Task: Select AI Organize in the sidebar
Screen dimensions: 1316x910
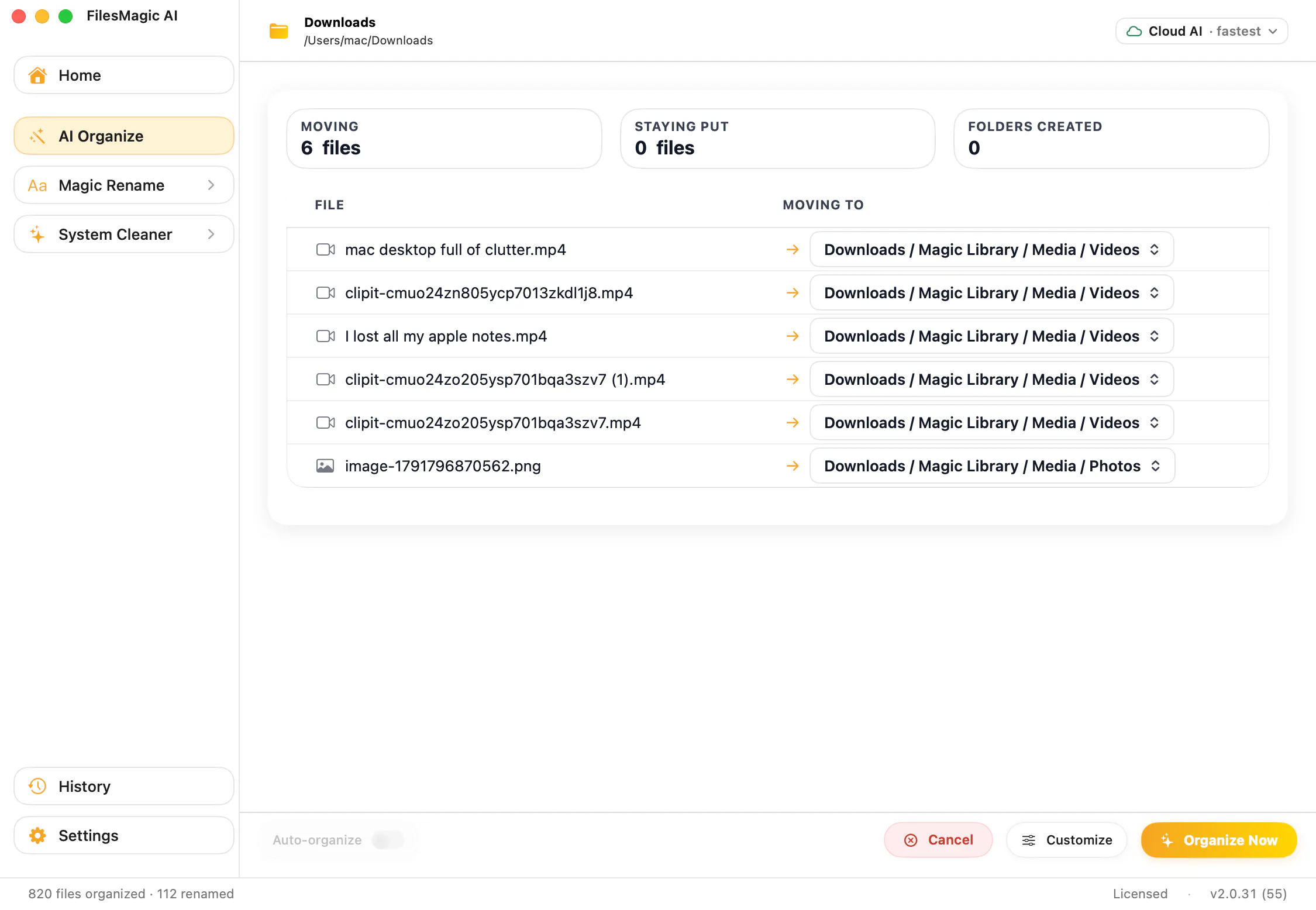Action: 124,136
